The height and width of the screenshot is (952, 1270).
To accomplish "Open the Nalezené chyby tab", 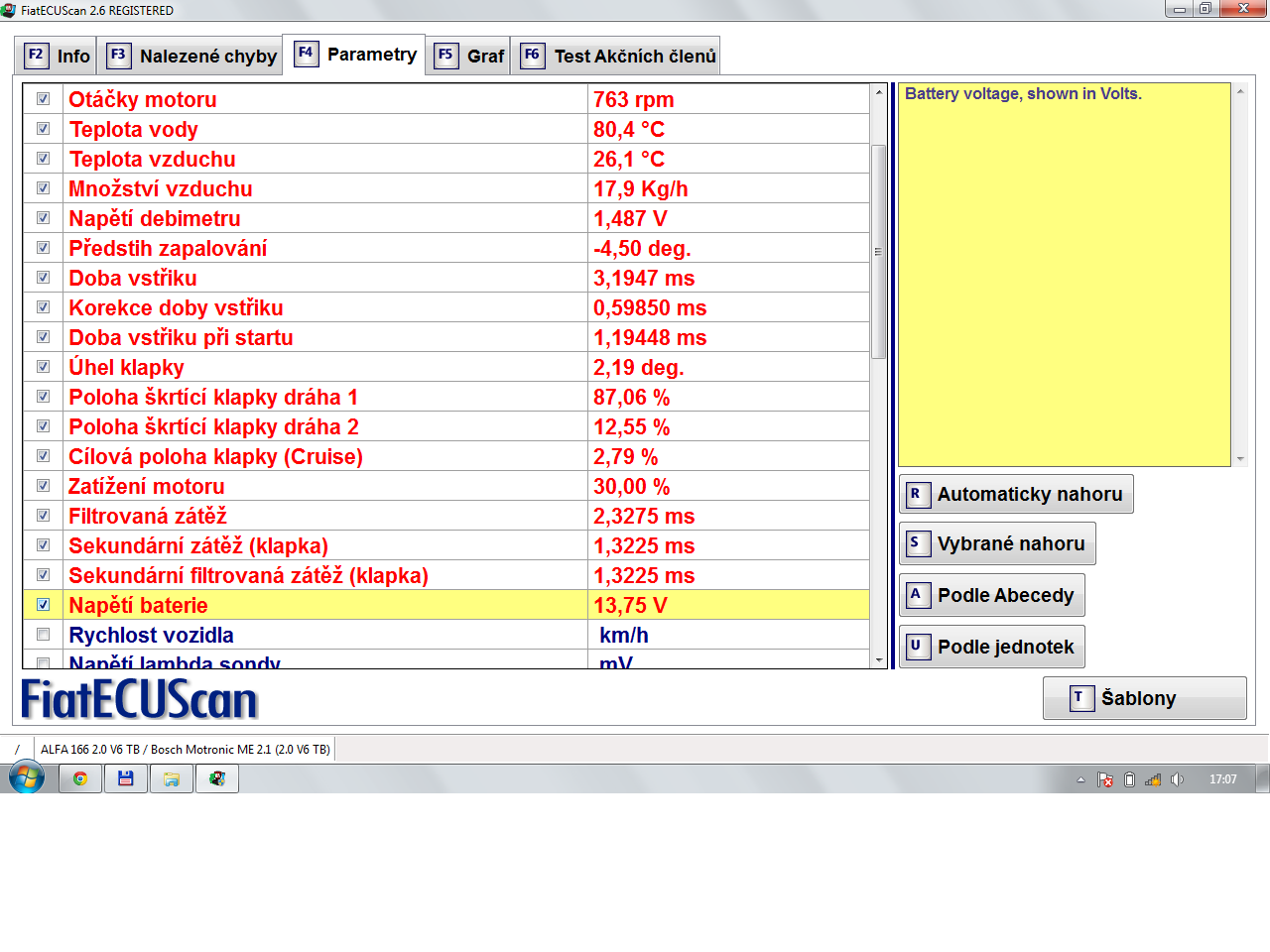I will pyautogui.click(x=192, y=56).
